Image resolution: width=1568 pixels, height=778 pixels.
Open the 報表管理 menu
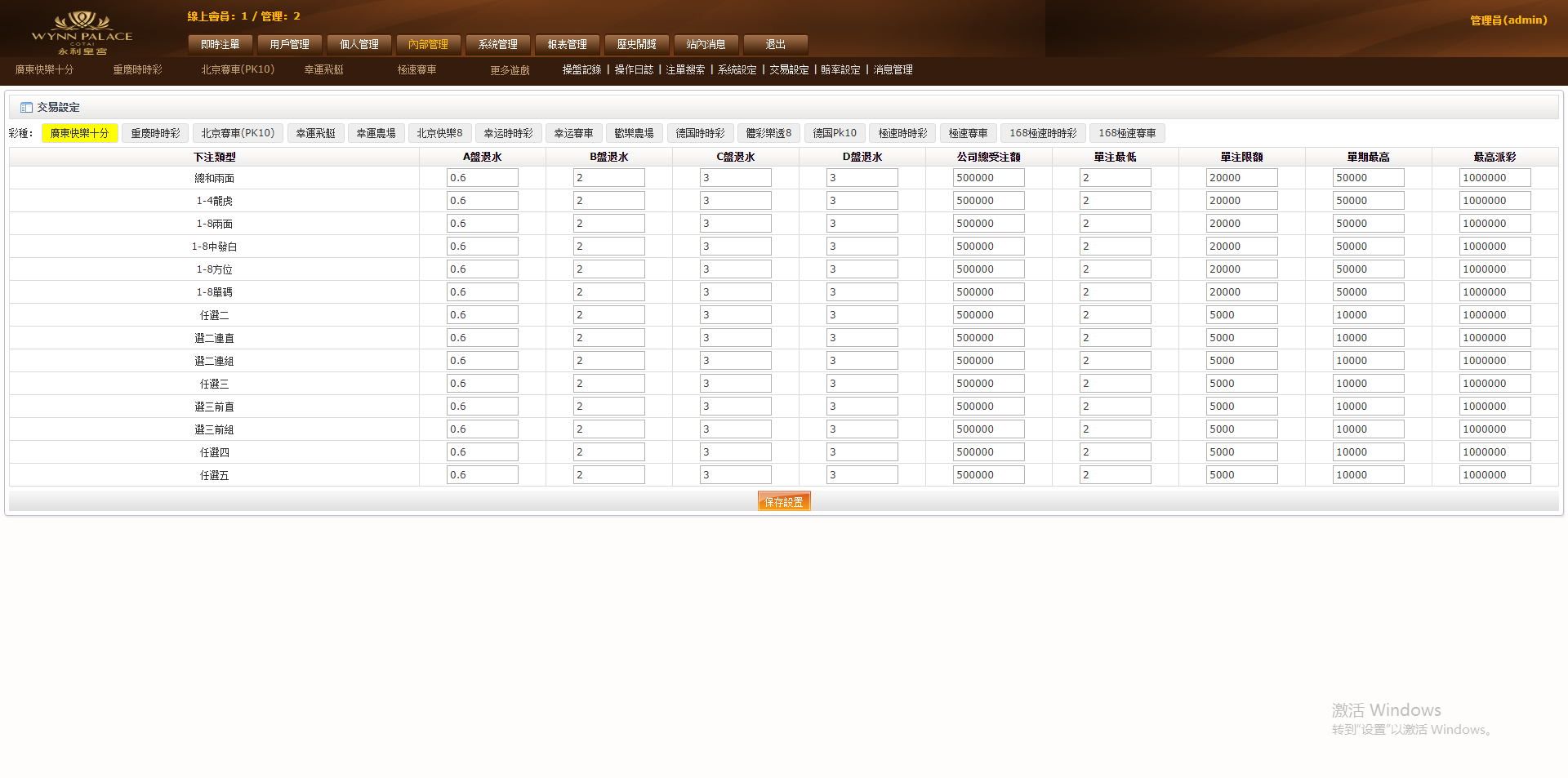[x=568, y=44]
